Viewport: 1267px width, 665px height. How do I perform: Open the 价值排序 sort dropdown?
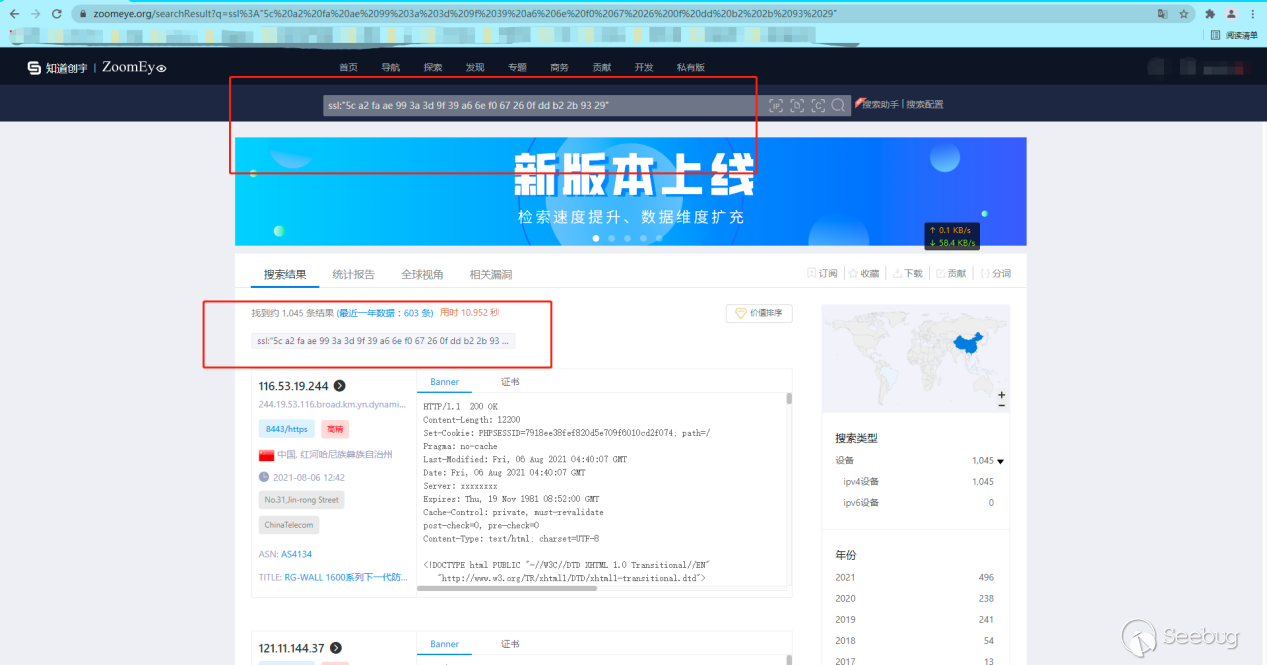[759, 313]
